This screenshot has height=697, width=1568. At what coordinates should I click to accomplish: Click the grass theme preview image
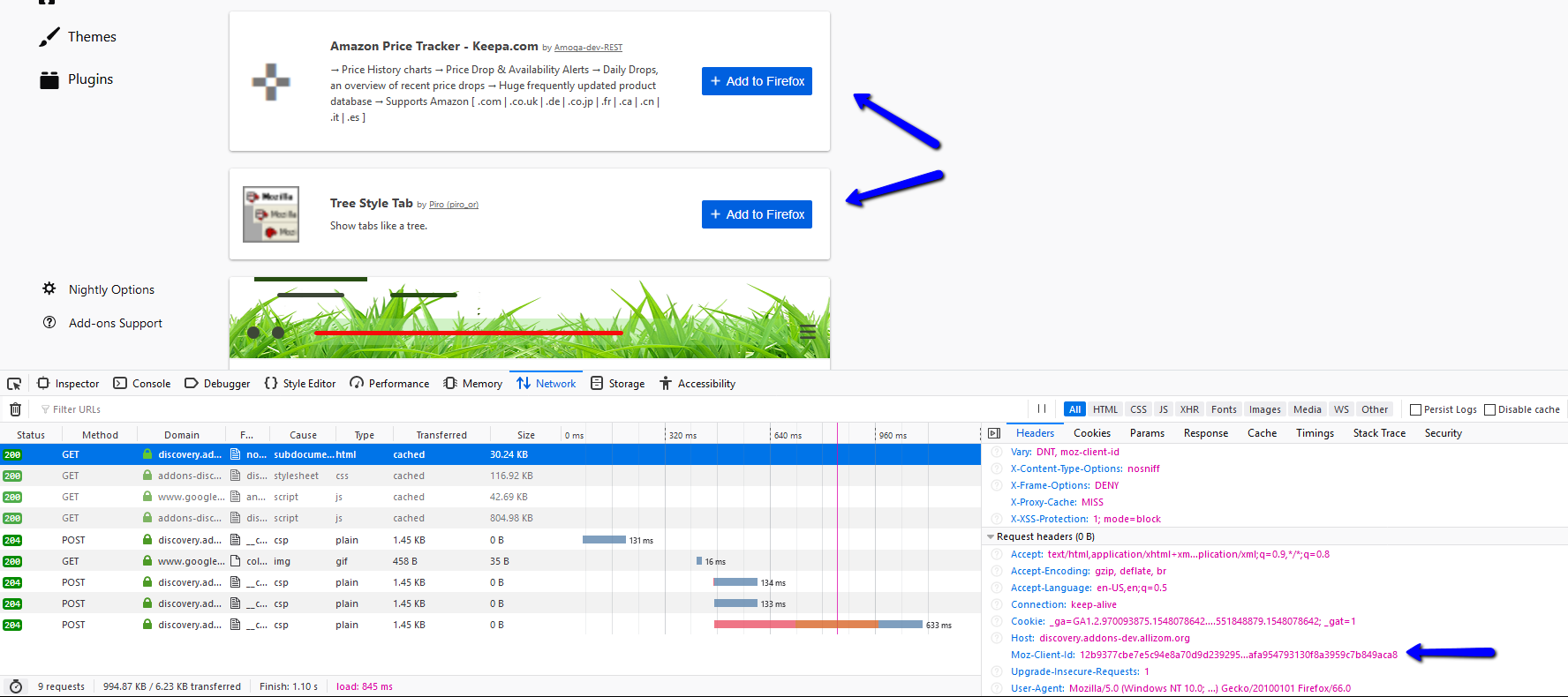pyautogui.click(x=530, y=318)
